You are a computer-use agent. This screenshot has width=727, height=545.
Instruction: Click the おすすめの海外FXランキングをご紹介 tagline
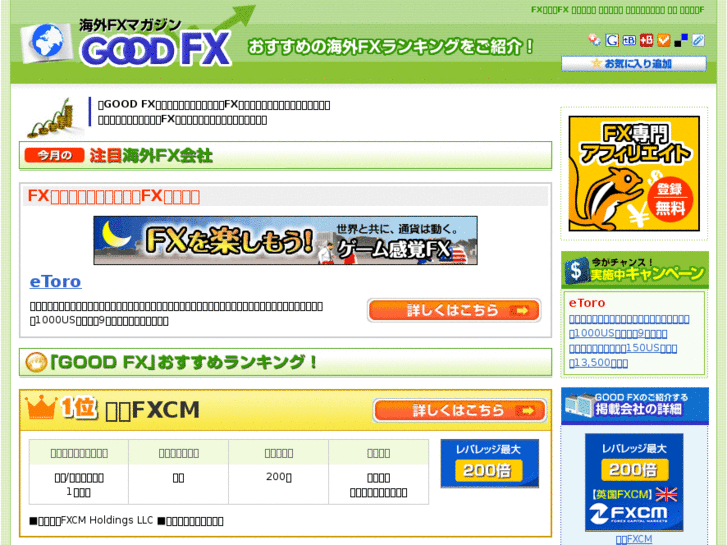pos(391,47)
